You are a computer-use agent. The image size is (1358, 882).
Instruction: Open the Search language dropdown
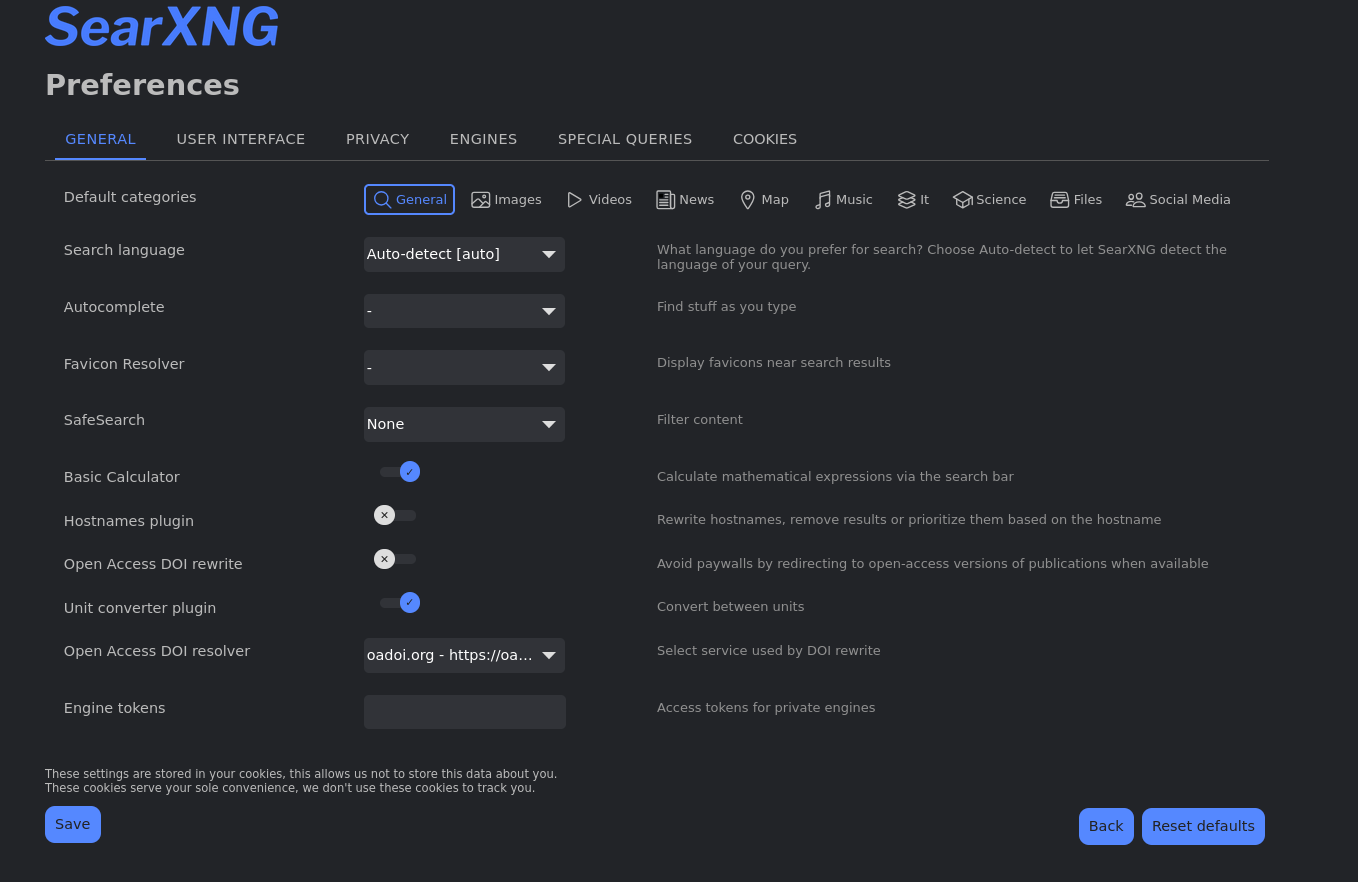point(464,254)
